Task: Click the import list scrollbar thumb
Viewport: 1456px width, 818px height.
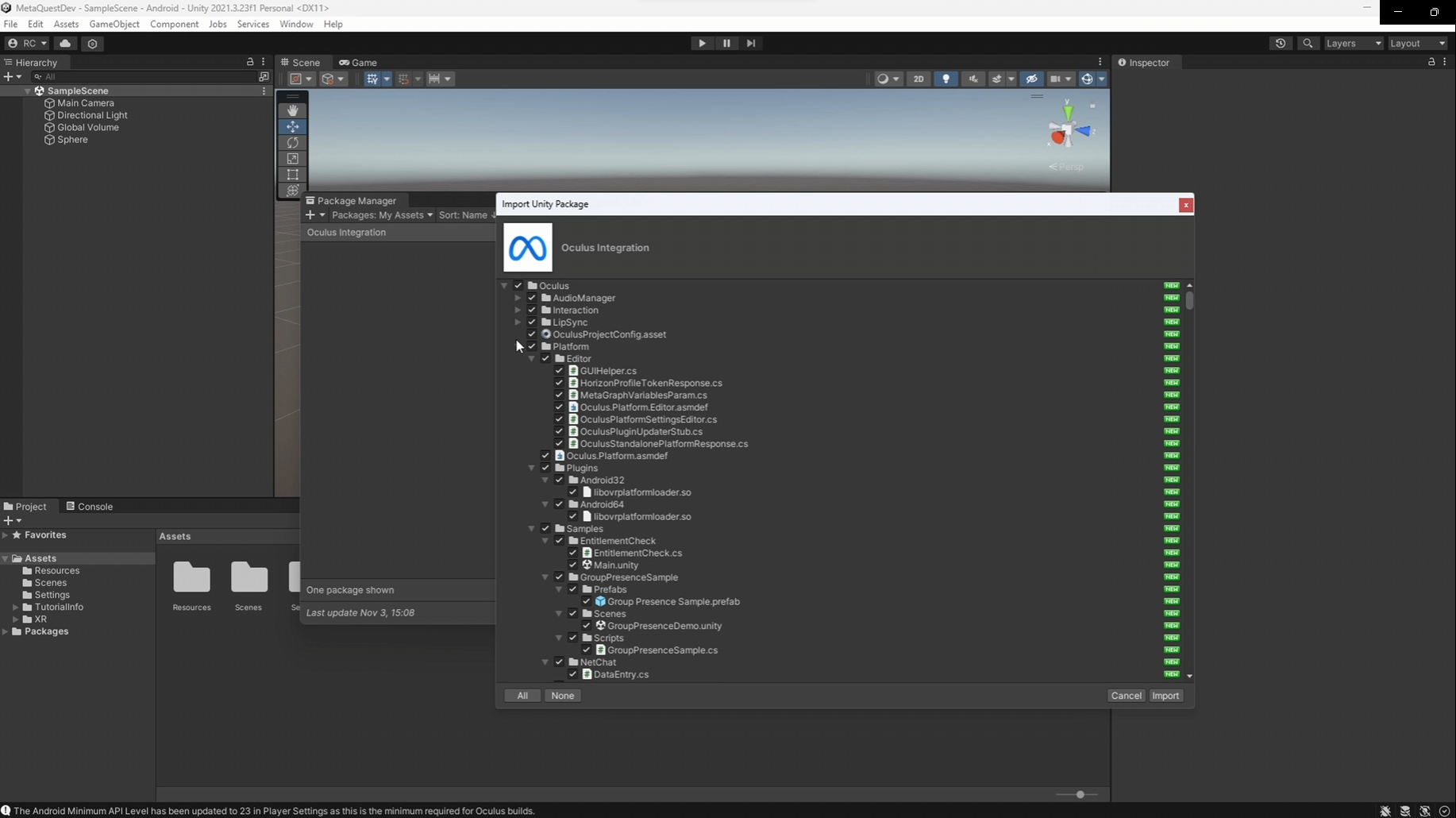Action: [x=1189, y=300]
